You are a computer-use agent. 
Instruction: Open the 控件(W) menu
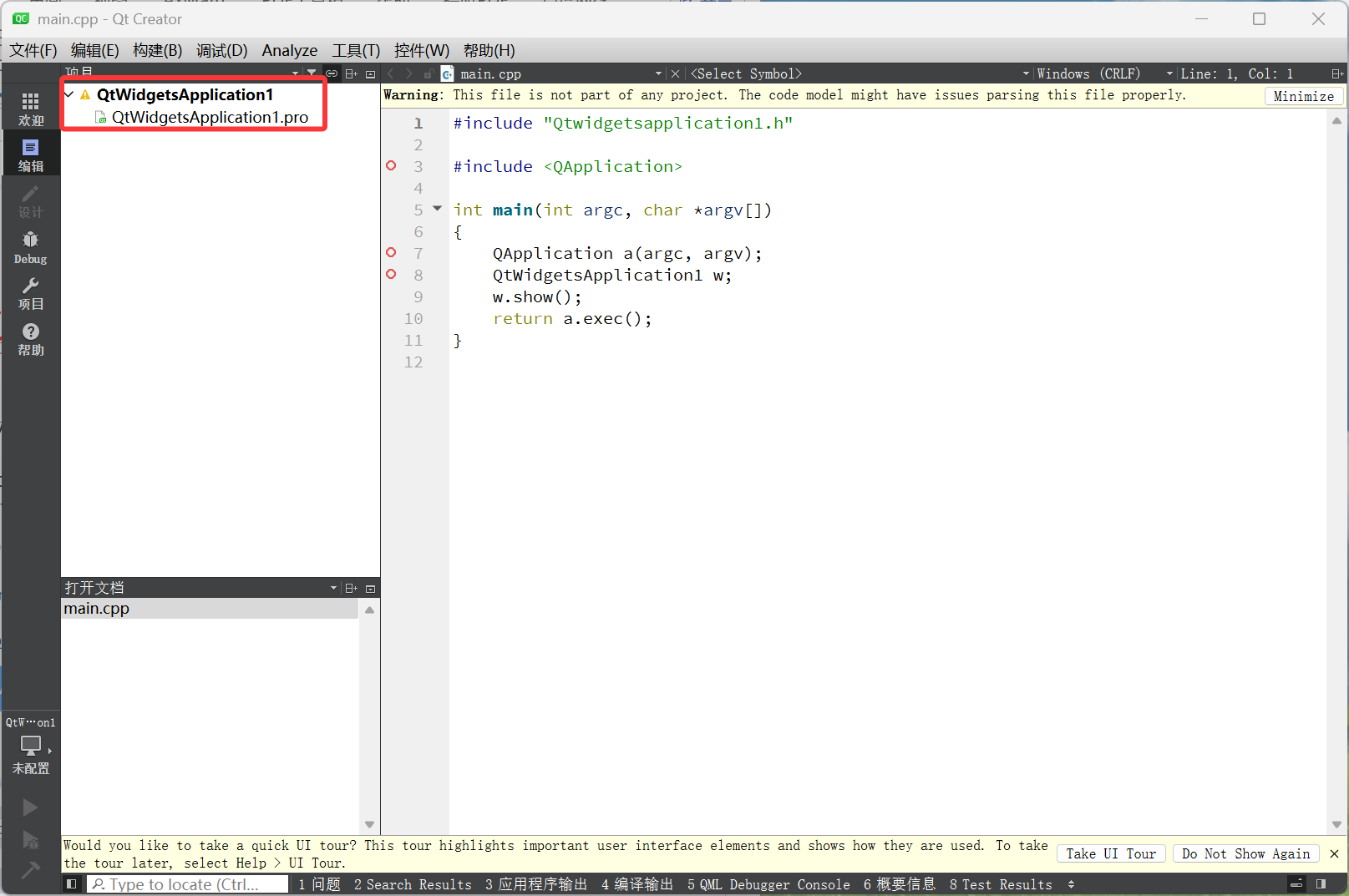pos(421,50)
